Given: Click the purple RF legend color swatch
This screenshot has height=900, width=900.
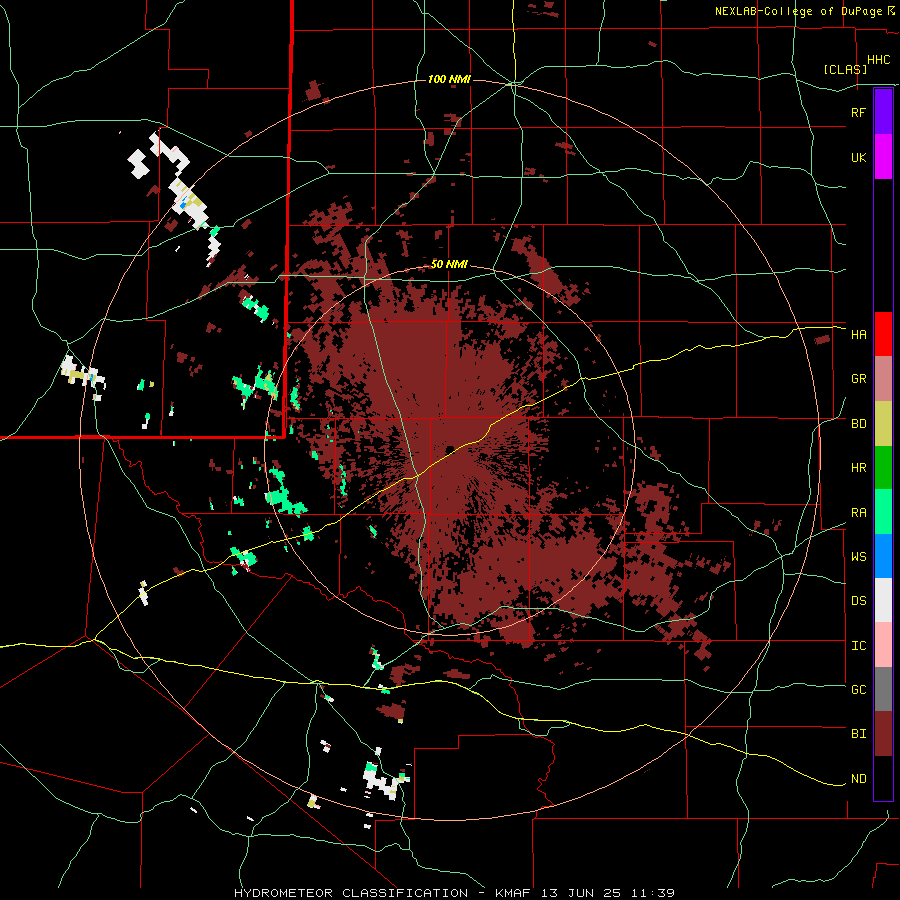Looking at the screenshot, I should (x=883, y=112).
